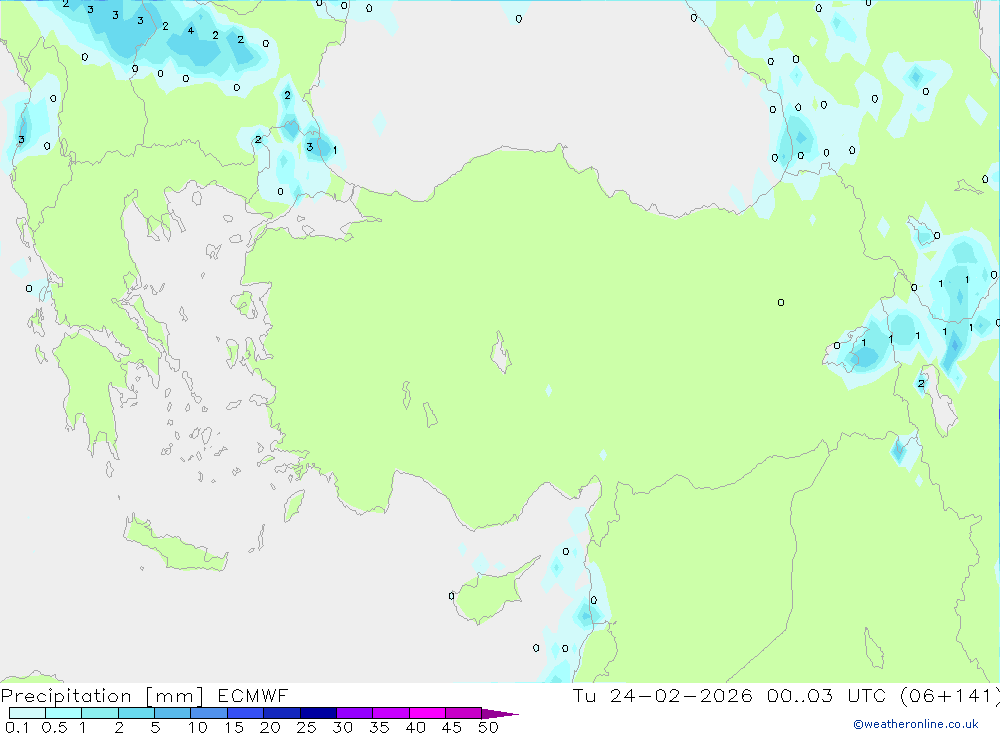Screen dimensions: 1000x733
Task: Click the 'Precipitation [mm]' title text
Action: (x=102, y=695)
